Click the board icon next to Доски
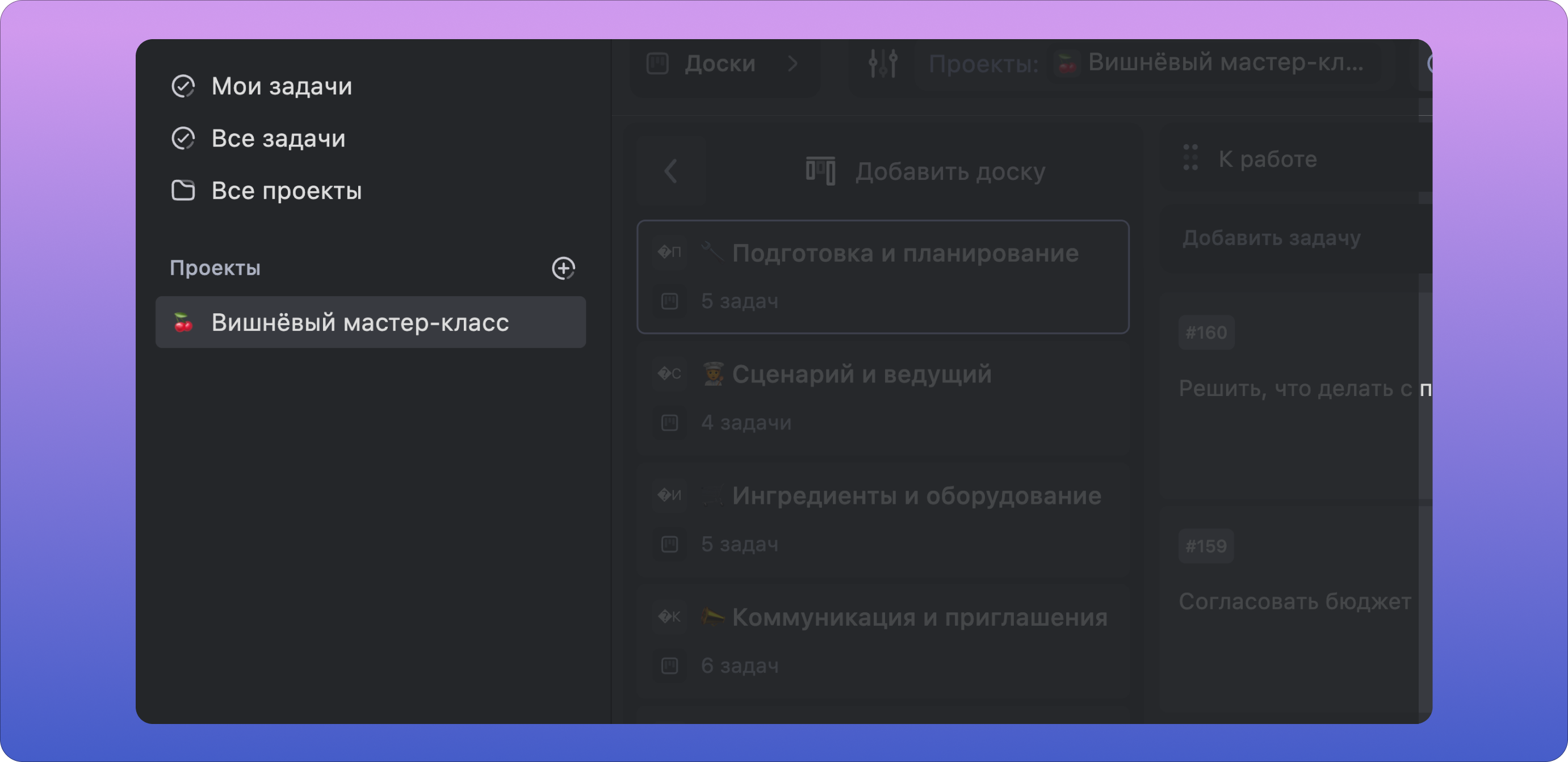The width and height of the screenshot is (1568, 762). tap(657, 64)
